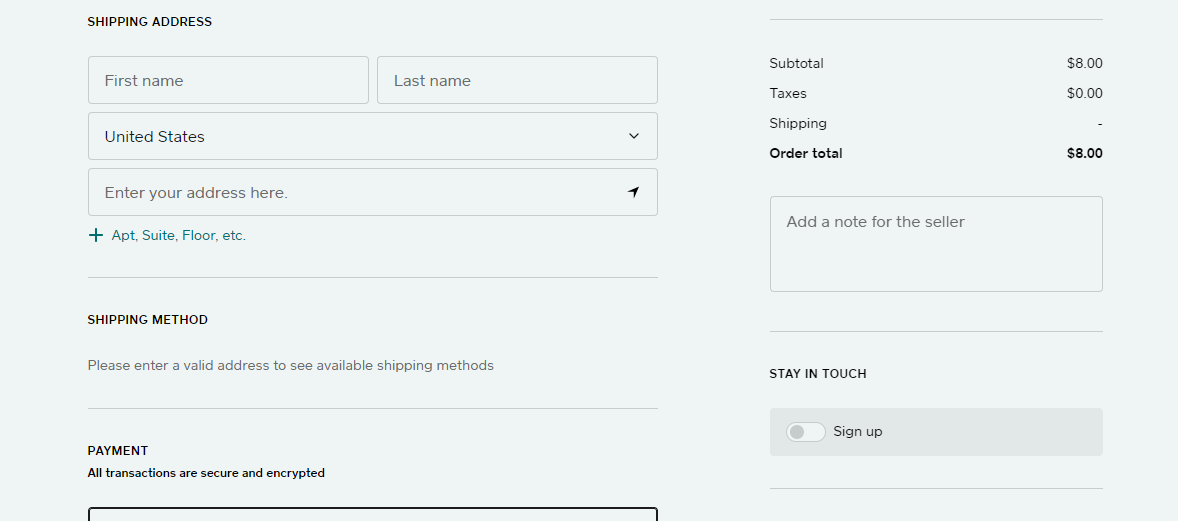Click the First name input field
This screenshot has width=1178, height=521.
click(x=228, y=80)
